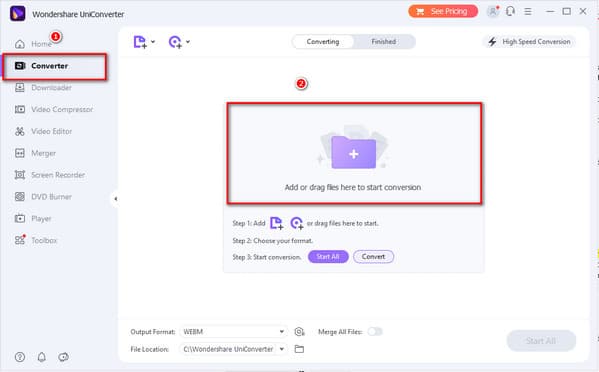The height and width of the screenshot is (372, 599).
Task: Open Video Editor
Action: pyautogui.click(x=52, y=131)
